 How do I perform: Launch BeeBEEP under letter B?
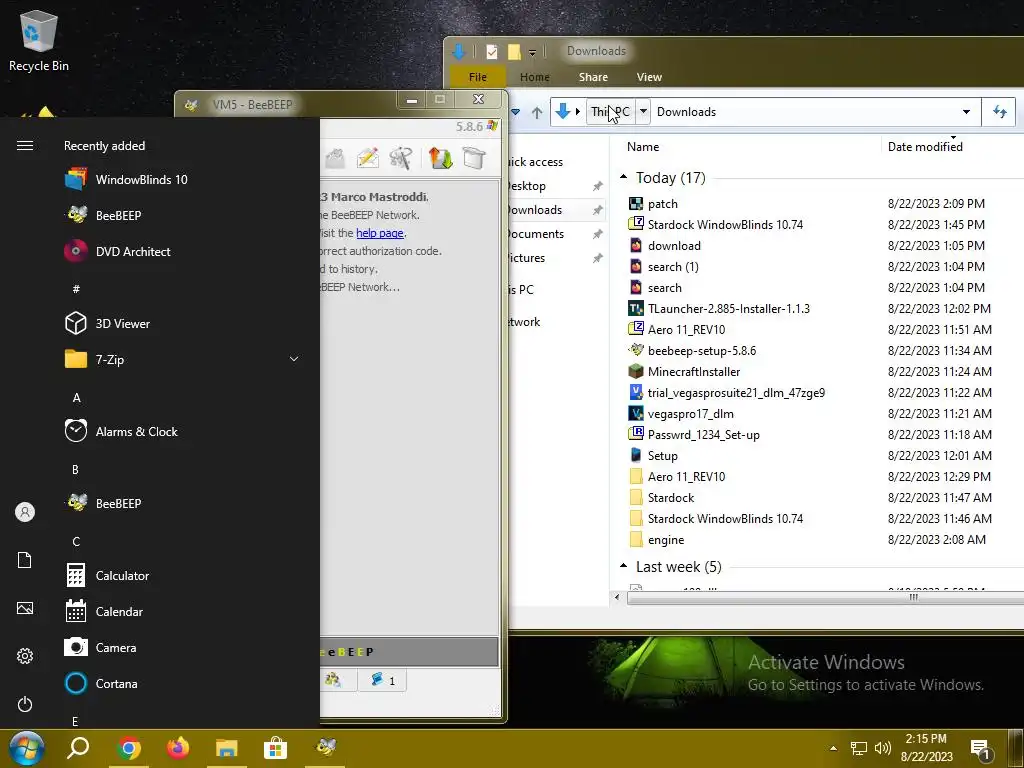click(x=104, y=504)
